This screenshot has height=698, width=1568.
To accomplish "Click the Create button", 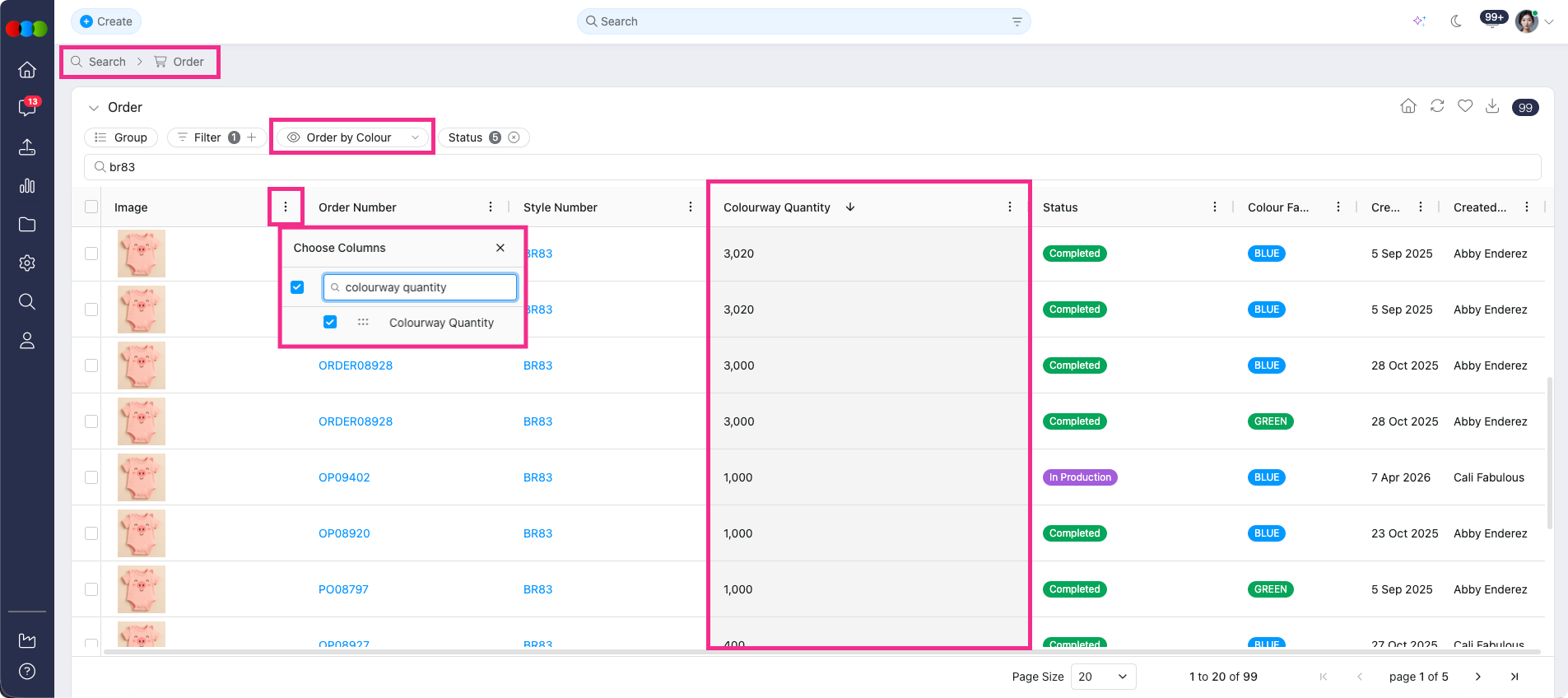I will tap(106, 21).
